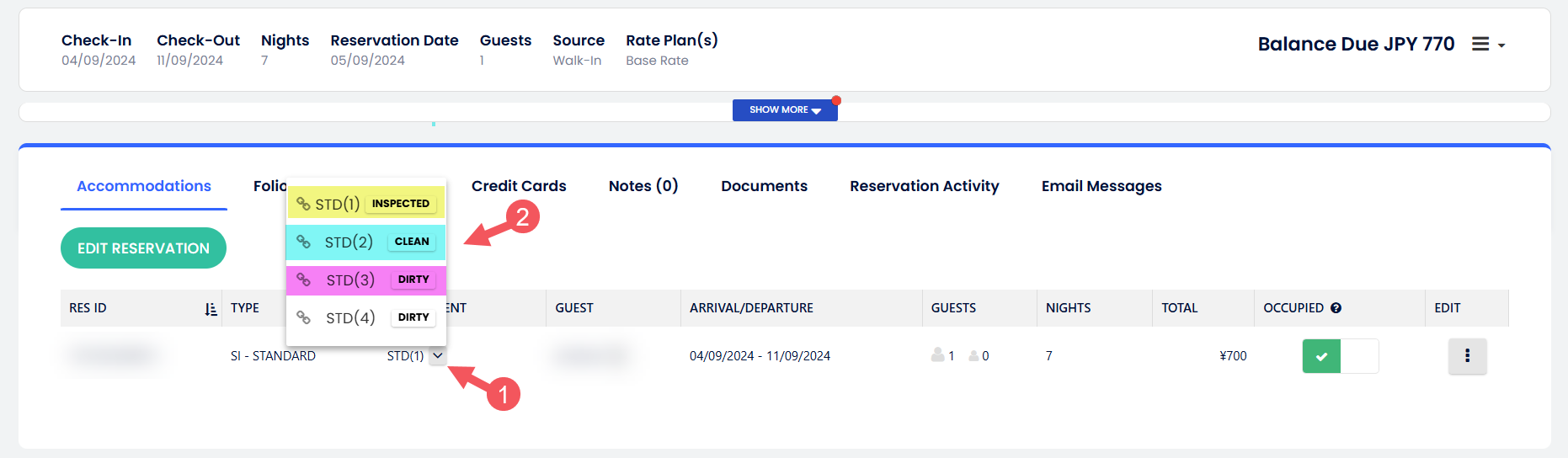Open the Reservation Activity tab
The image size is (1568, 458).
pos(924,186)
